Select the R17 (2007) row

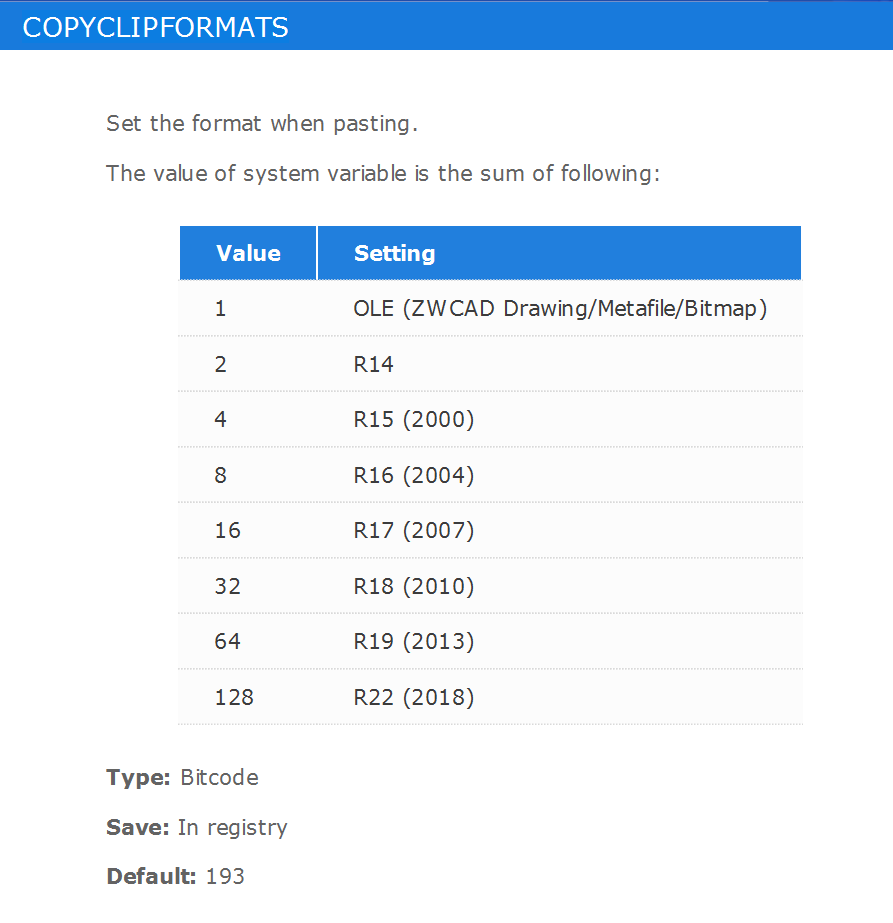point(490,530)
